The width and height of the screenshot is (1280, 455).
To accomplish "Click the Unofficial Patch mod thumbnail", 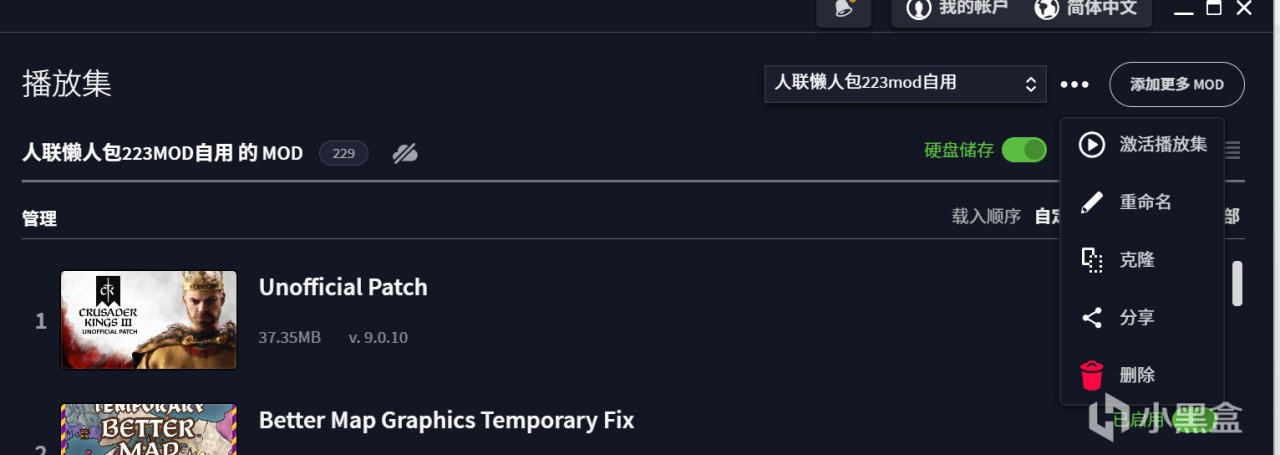I will click(x=149, y=320).
